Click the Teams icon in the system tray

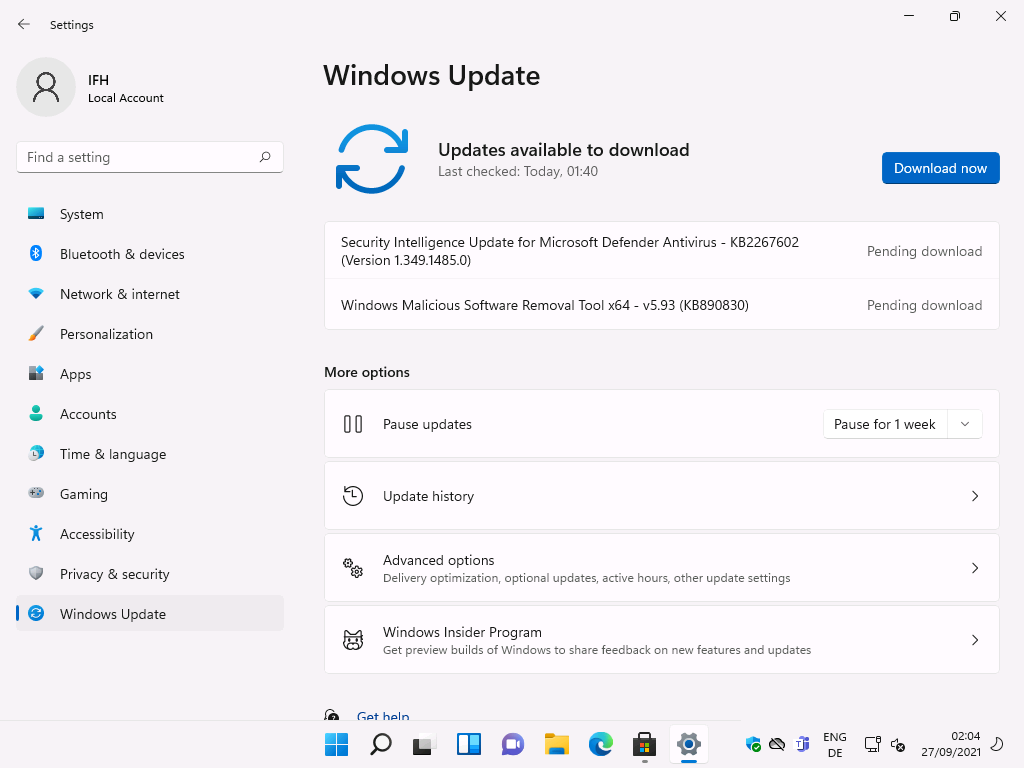point(802,744)
